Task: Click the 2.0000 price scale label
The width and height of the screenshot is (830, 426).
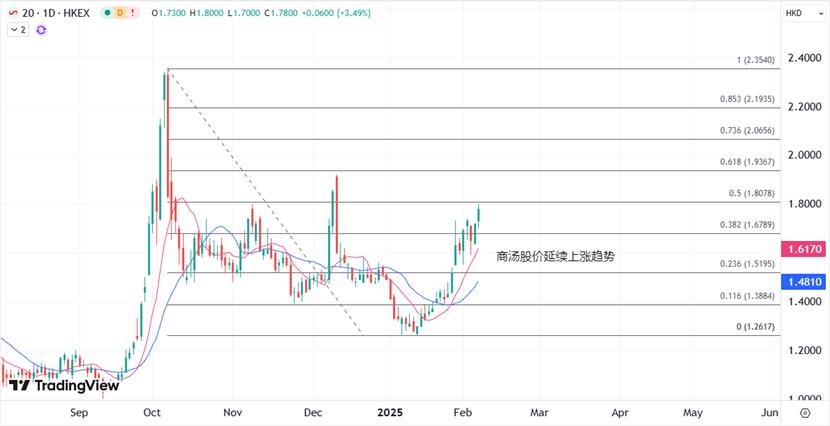Action: [804, 155]
